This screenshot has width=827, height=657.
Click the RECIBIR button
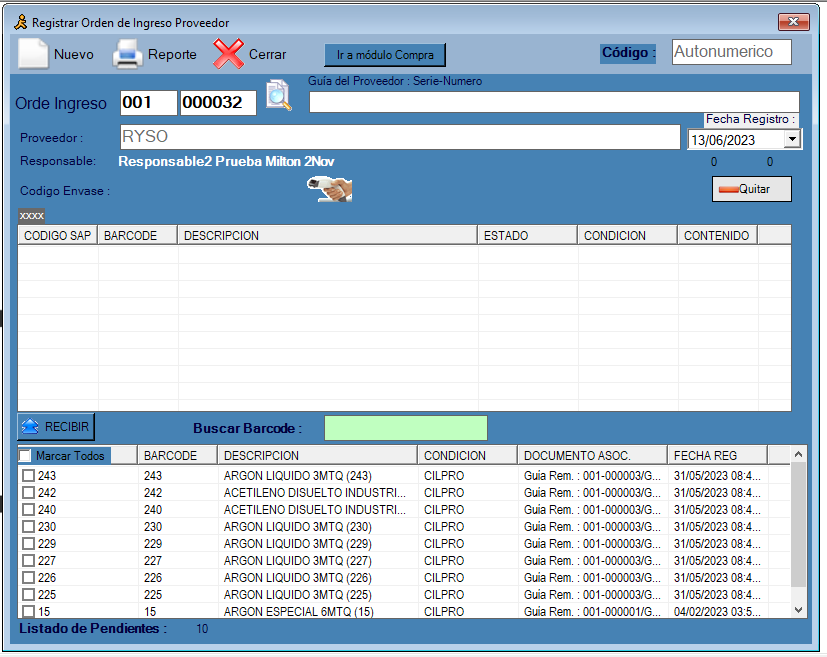pyautogui.click(x=56, y=427)
